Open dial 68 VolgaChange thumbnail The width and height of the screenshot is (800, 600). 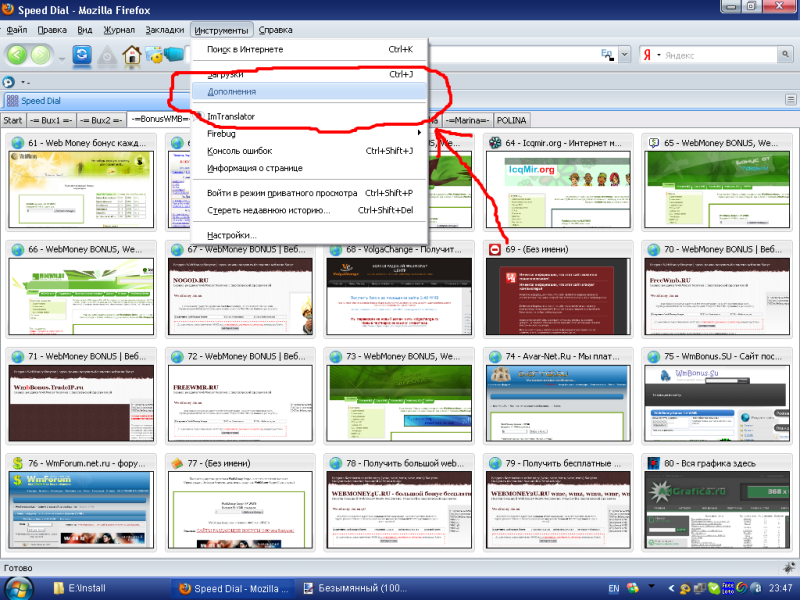[x=399, y=296]
